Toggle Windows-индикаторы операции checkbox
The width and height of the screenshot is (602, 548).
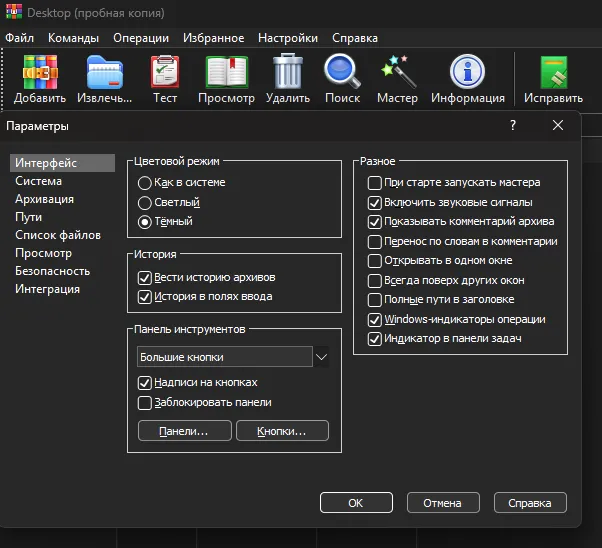[x=375, y=320]
